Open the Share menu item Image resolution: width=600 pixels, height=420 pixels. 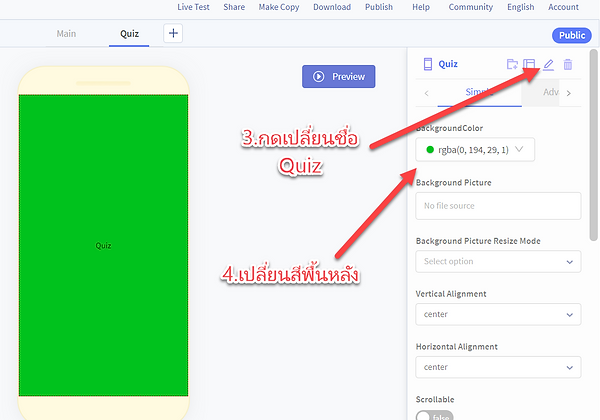coord(234,7)
